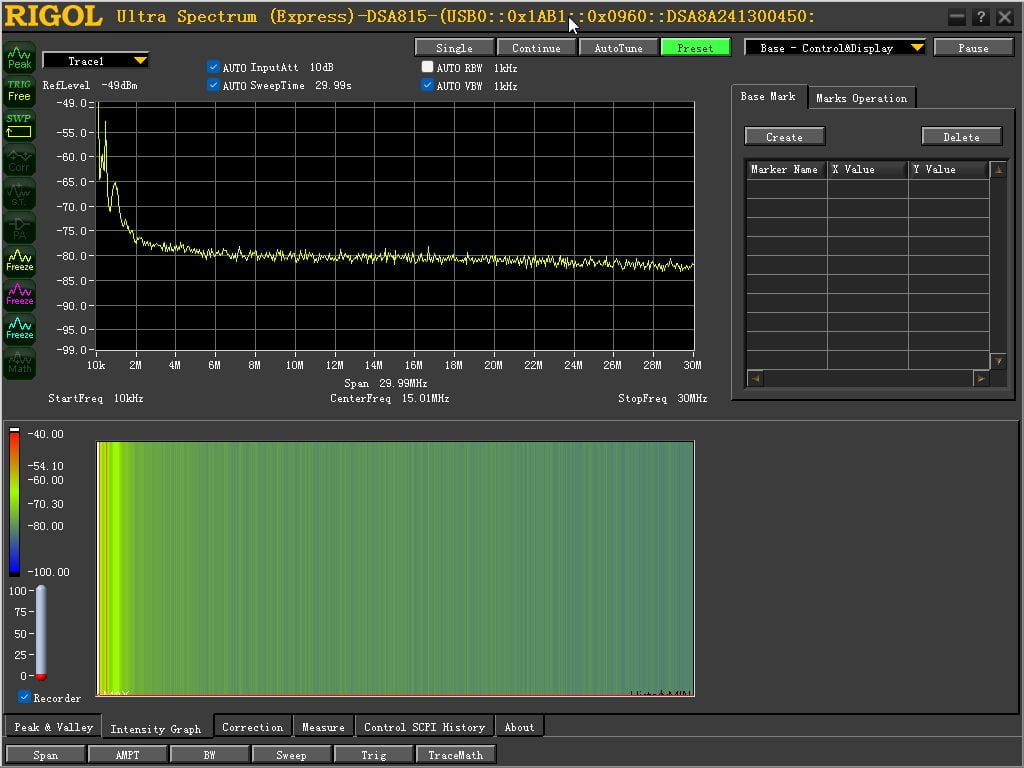Minimize the Ultra Spectrum window
This screenshot has width=1024, height=768.
click(x=957, y=18)
